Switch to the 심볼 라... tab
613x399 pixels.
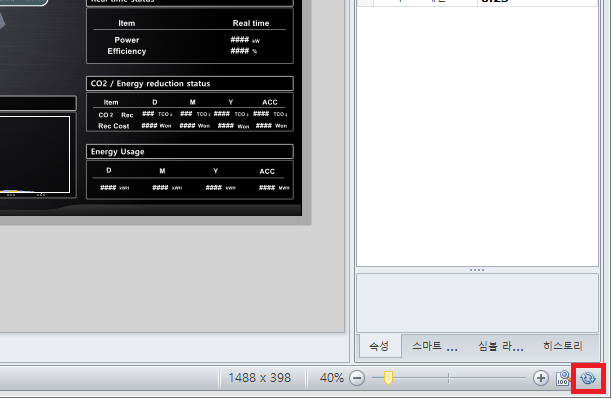pos(500,346)
